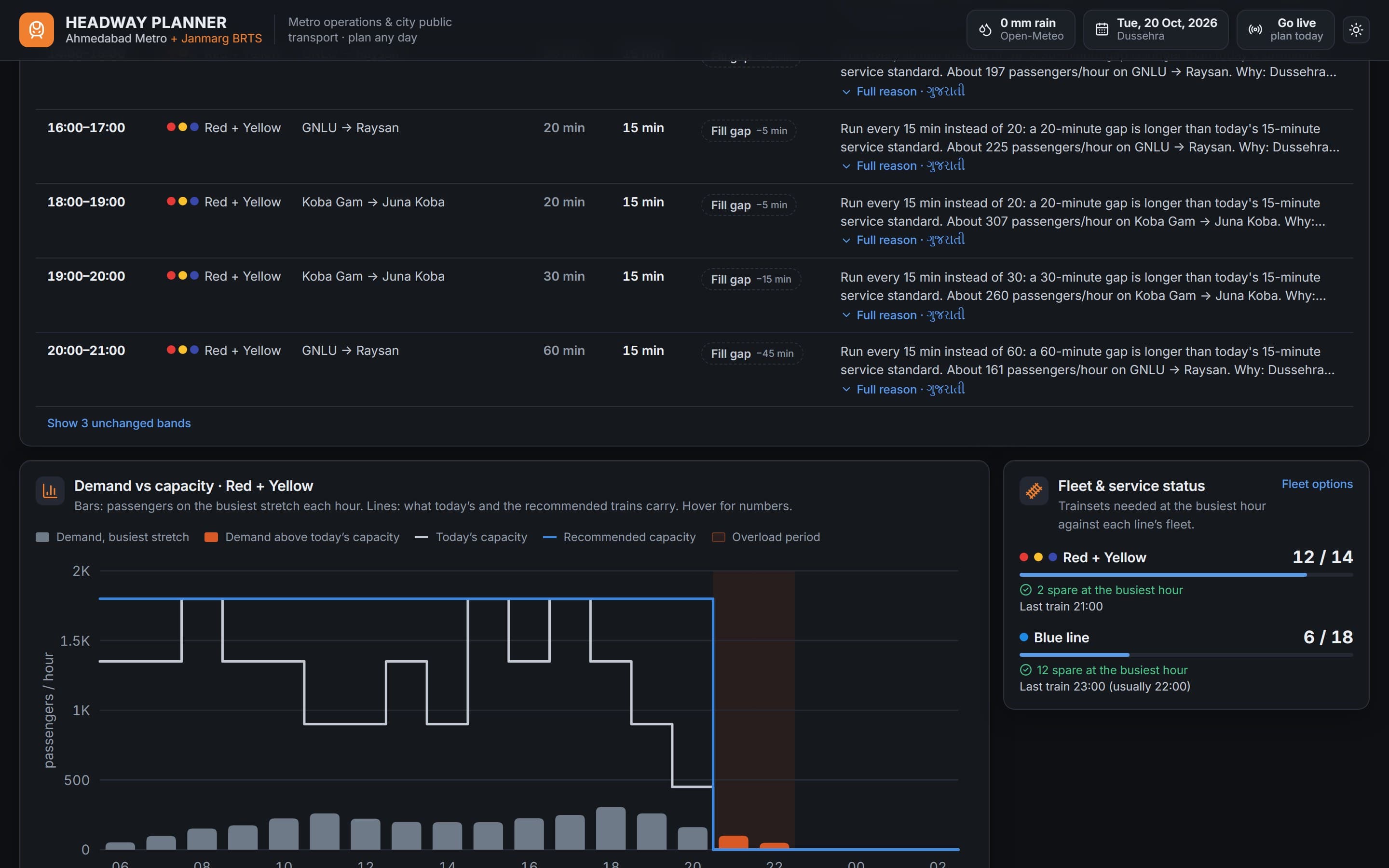Click the Fill gap −15 min badge
The height and width of the screenshot is (868, 1389).
[x=751, y=279]
